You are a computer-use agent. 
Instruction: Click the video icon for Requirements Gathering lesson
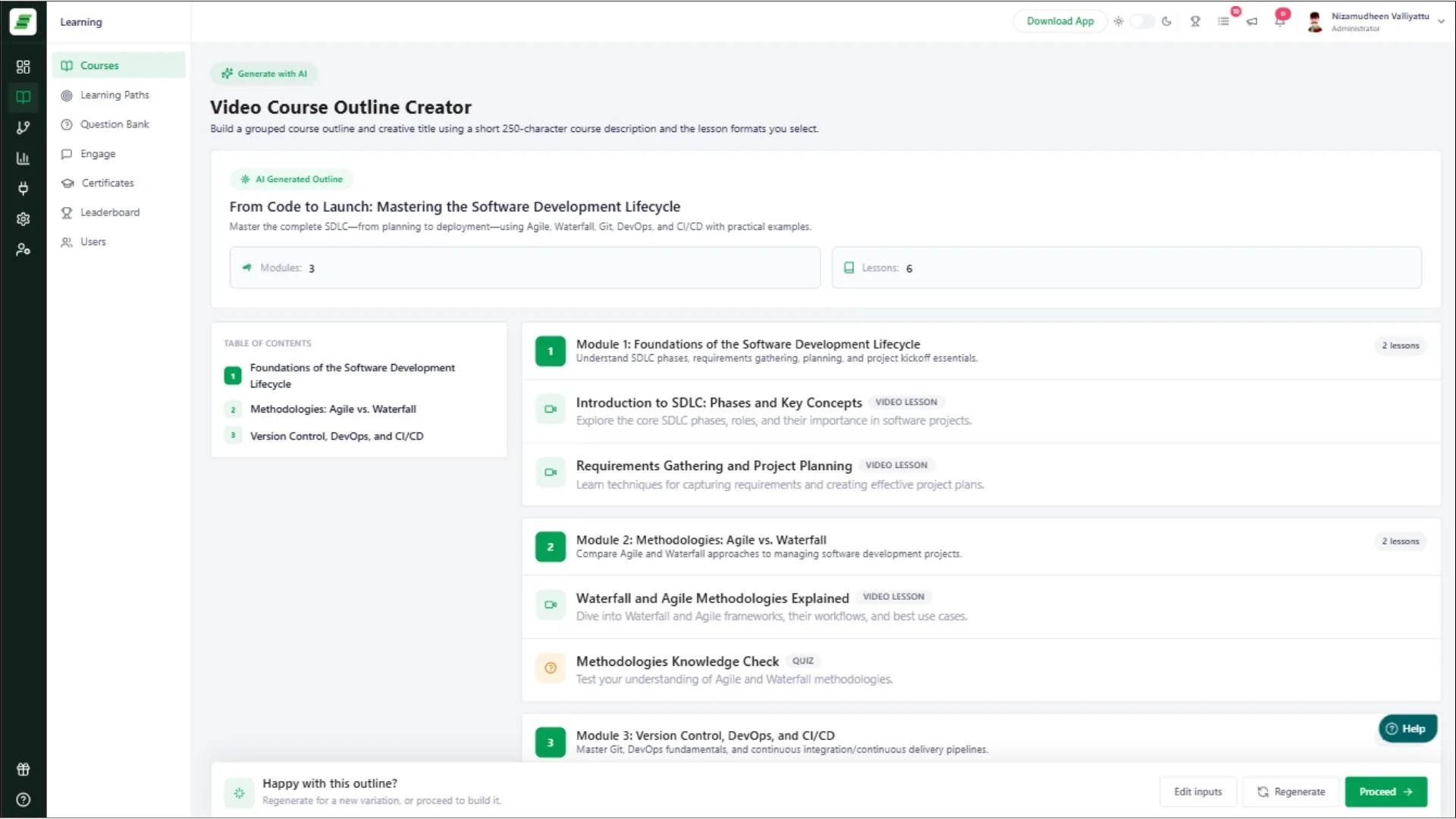point(551,472)
